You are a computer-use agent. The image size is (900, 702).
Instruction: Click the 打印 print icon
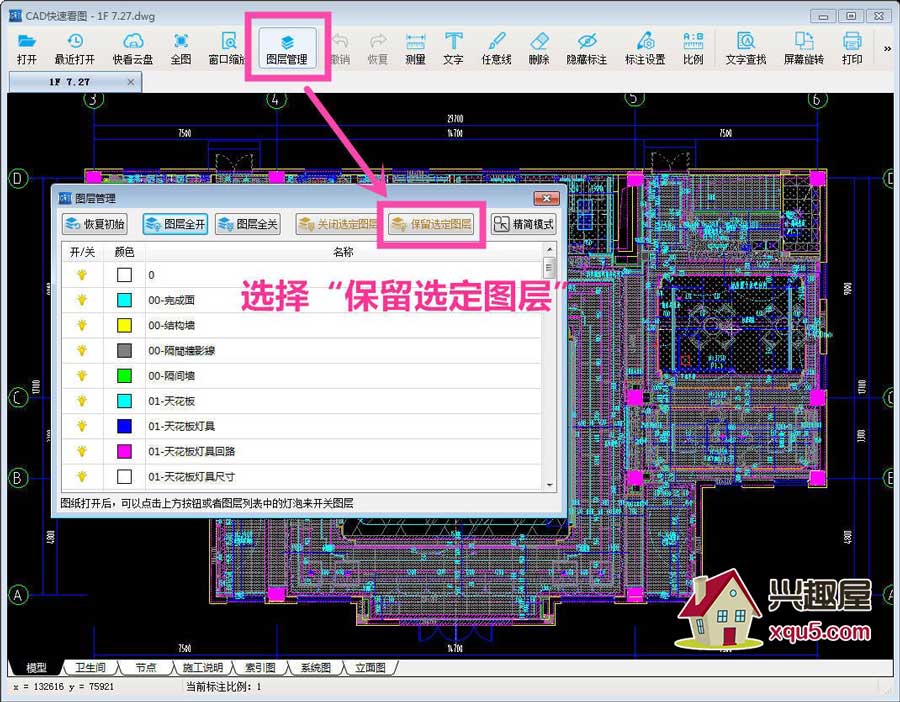click(x=852, y=48)
